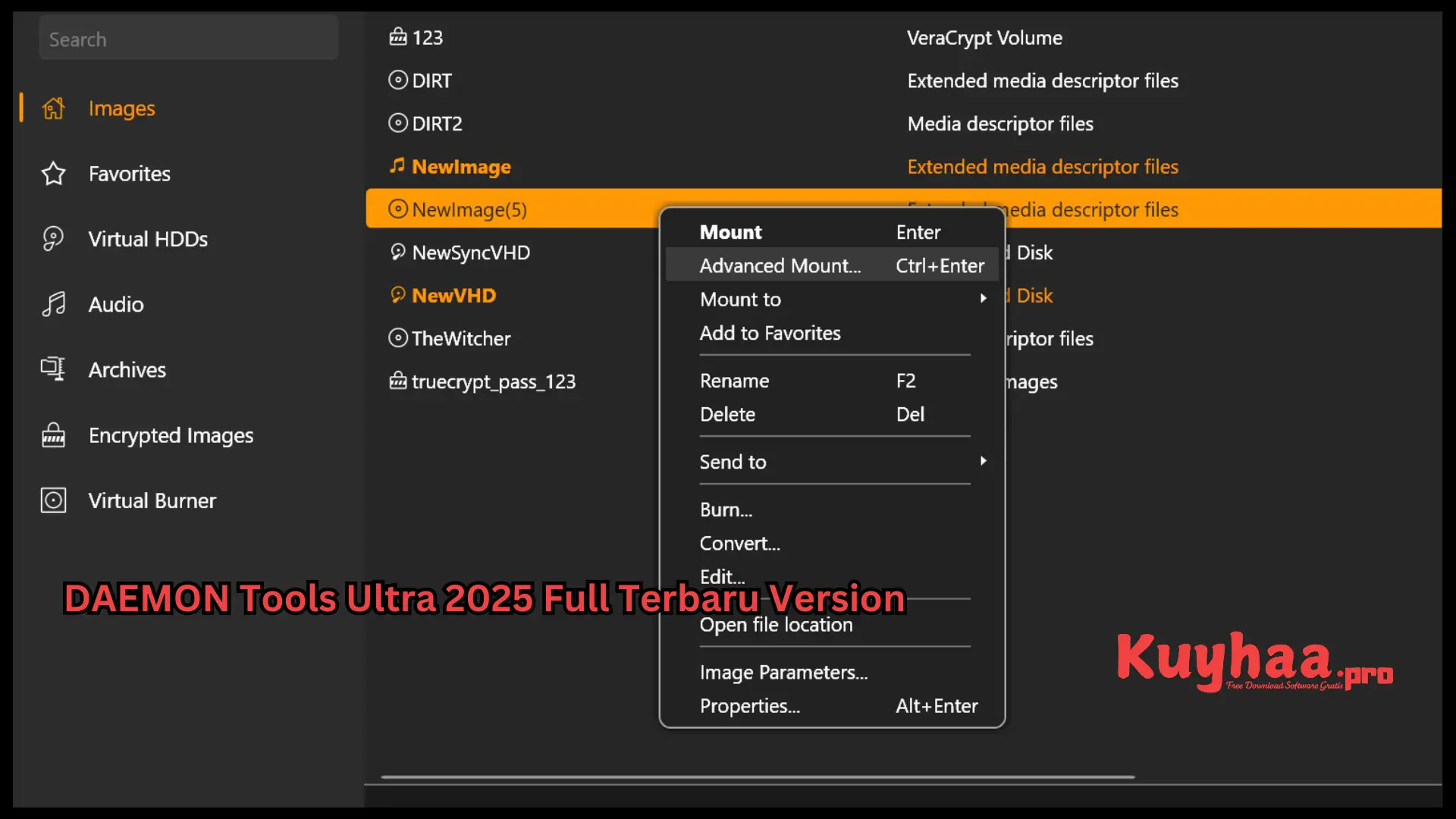1456x819 pixels.
Task: Click Add to Favorites context option
Action: click(x=770, y=332)
